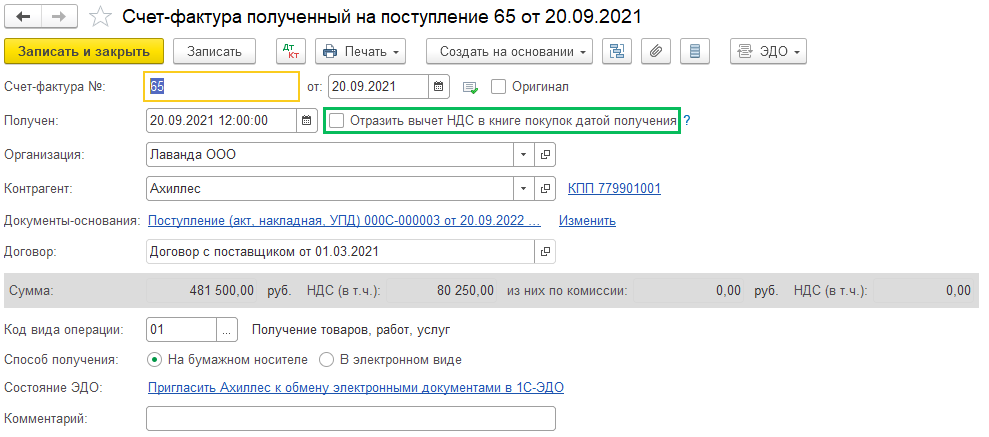Open the document structure (related documents) icon
989x437 pixels.
tap(617, 52)
